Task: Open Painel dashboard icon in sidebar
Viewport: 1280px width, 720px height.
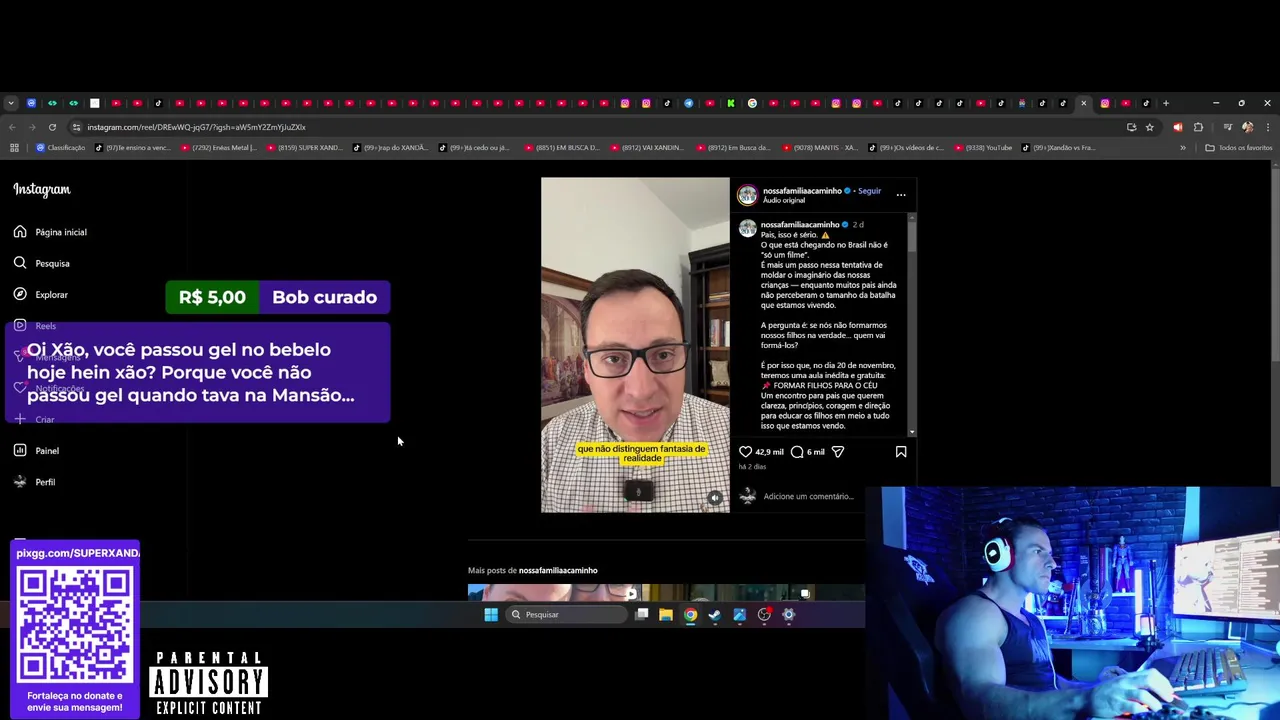Action: (20, 451)
